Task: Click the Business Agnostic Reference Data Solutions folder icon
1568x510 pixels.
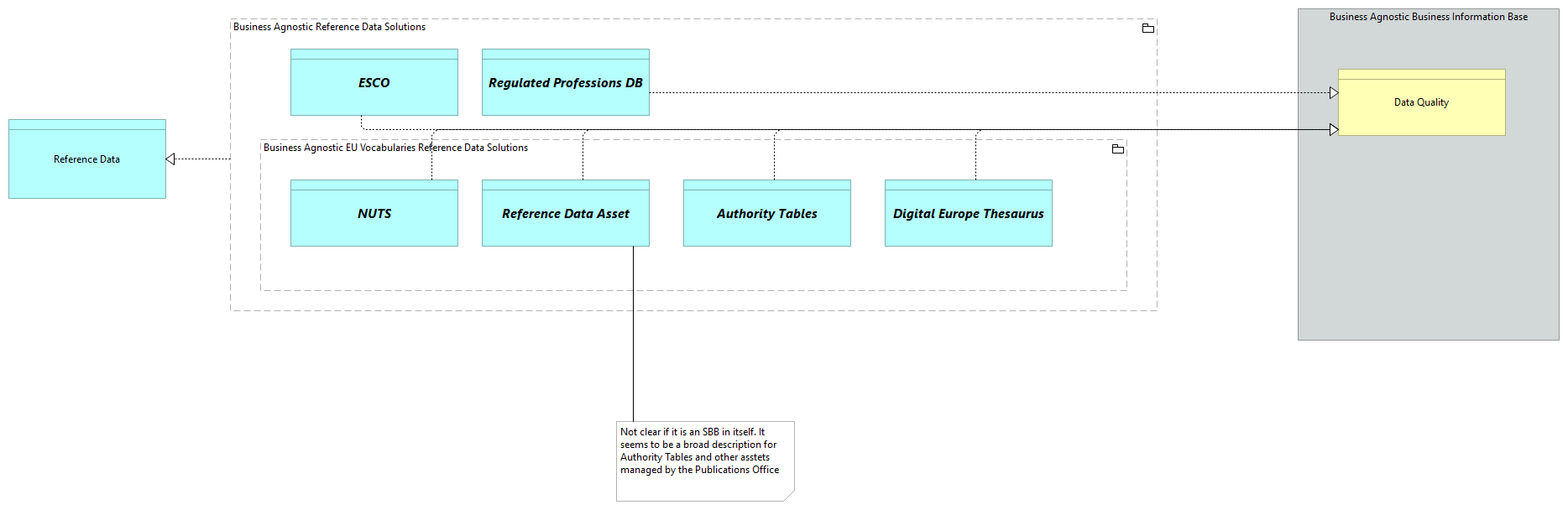Action: pos(1148,29)
